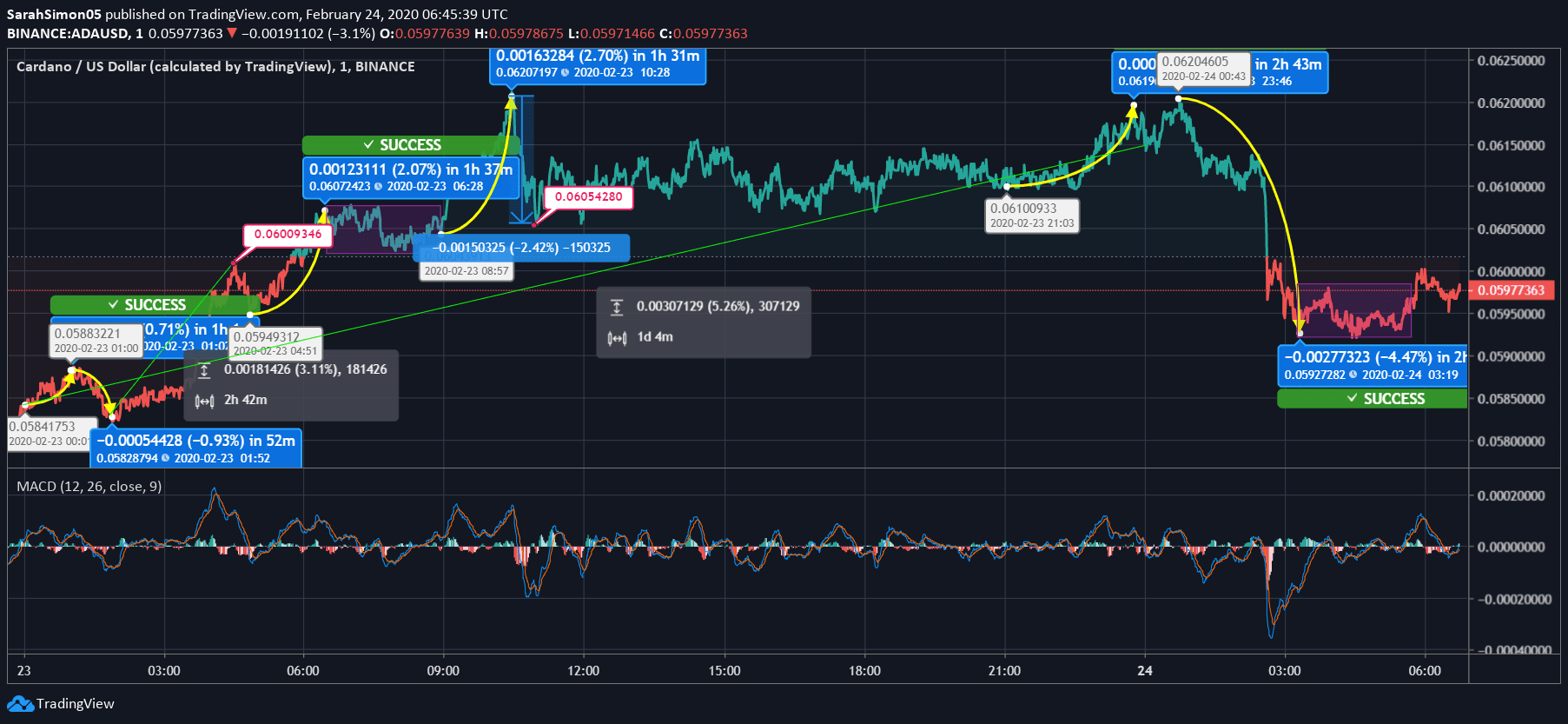Click the 21:00 marker on time axis
The height and width of the screenshot is (724, 1568).
[1004, 671]
